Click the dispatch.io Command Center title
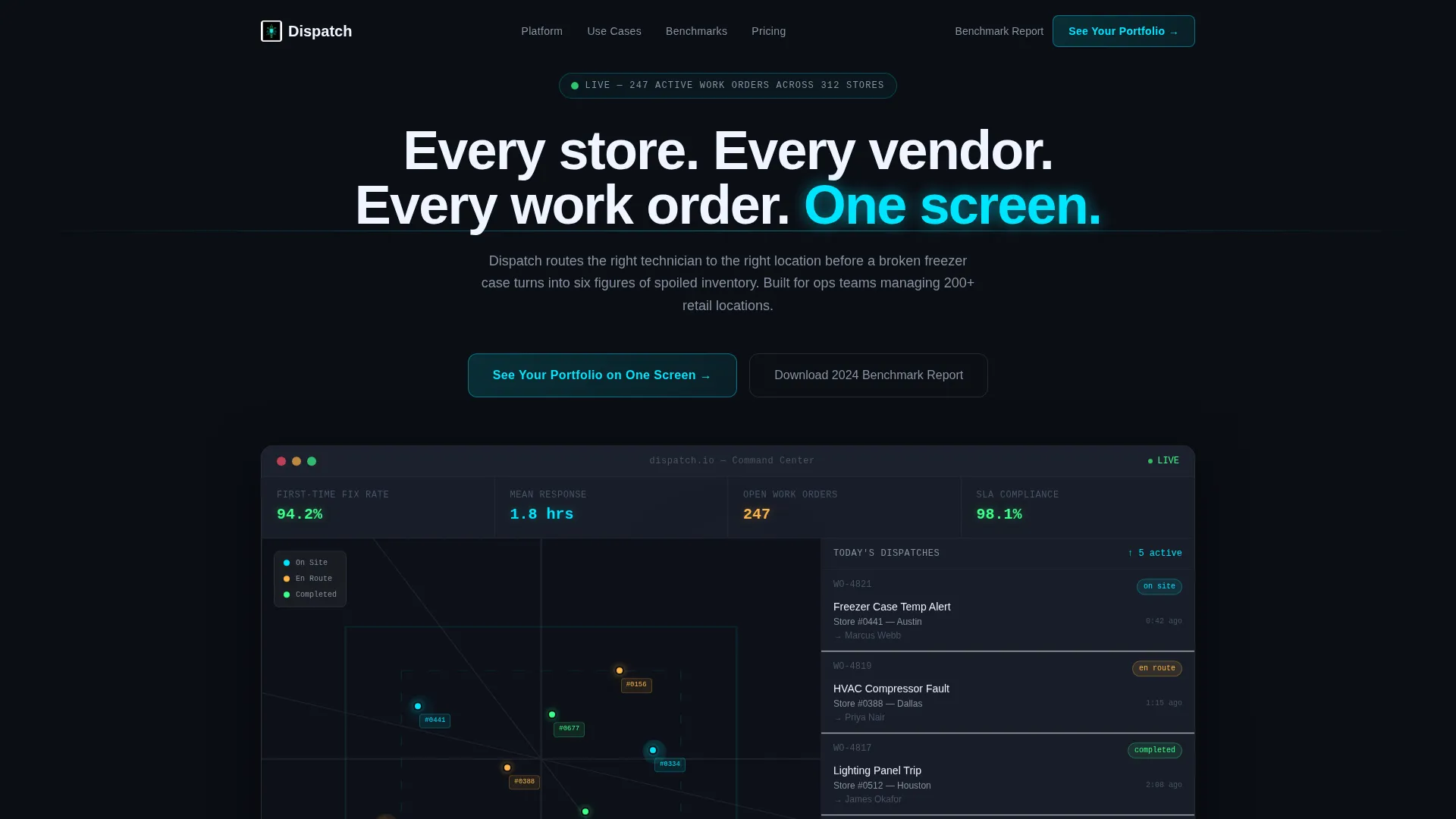1456x819 pixels. pos(732,461)
